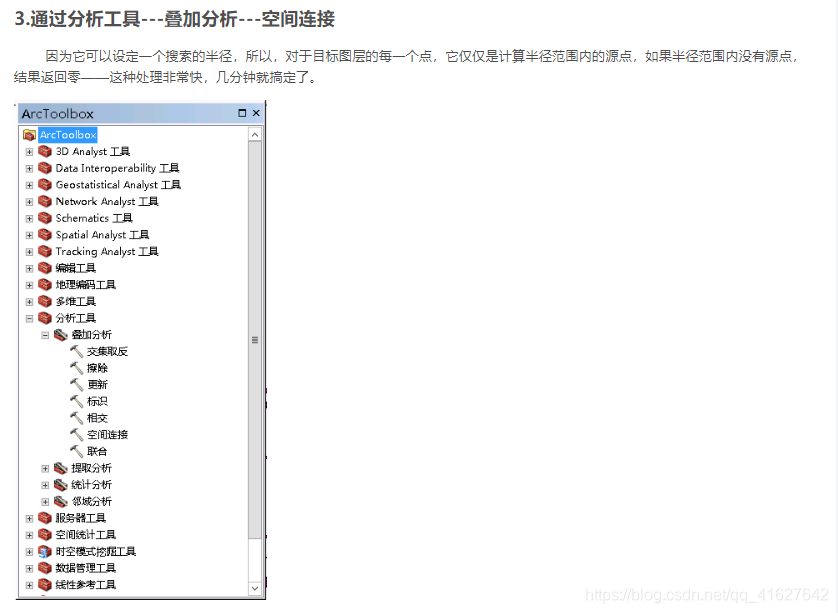
Task: Click the scroll down arrow in ArcToolbox
Action: coord(255,588)
